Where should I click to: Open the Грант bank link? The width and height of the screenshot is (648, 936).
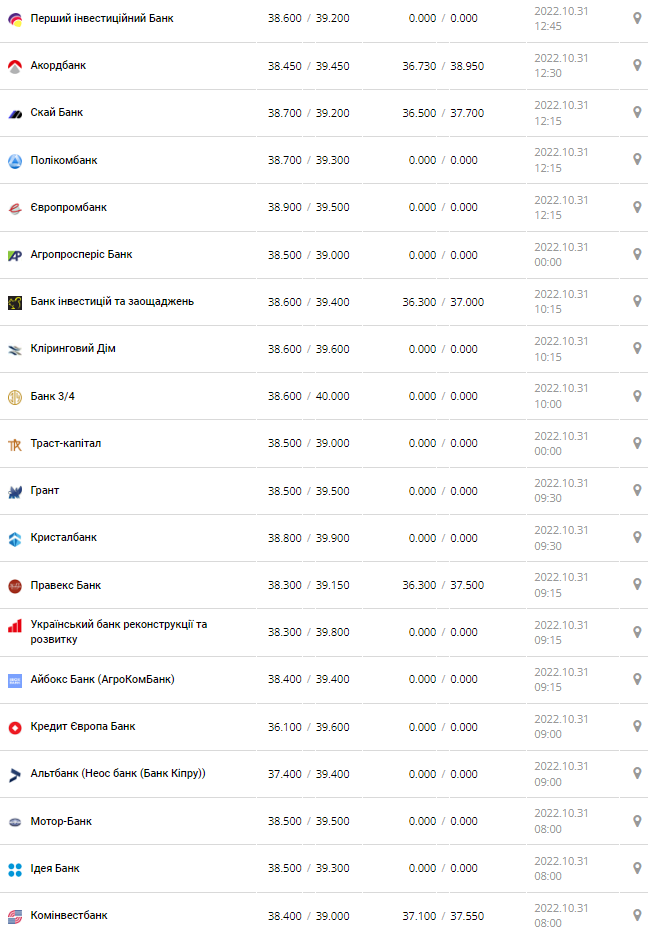45,490
